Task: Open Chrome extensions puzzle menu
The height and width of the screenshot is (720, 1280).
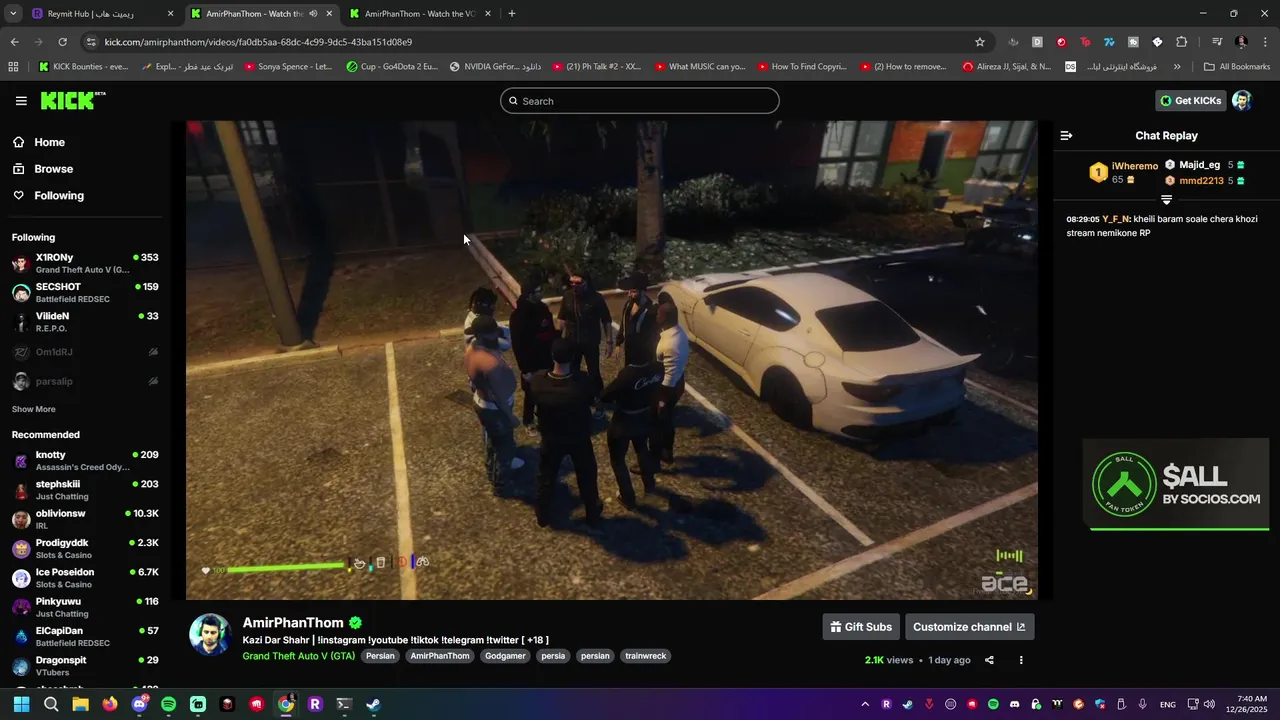Action: click(x=1181, y=42)
